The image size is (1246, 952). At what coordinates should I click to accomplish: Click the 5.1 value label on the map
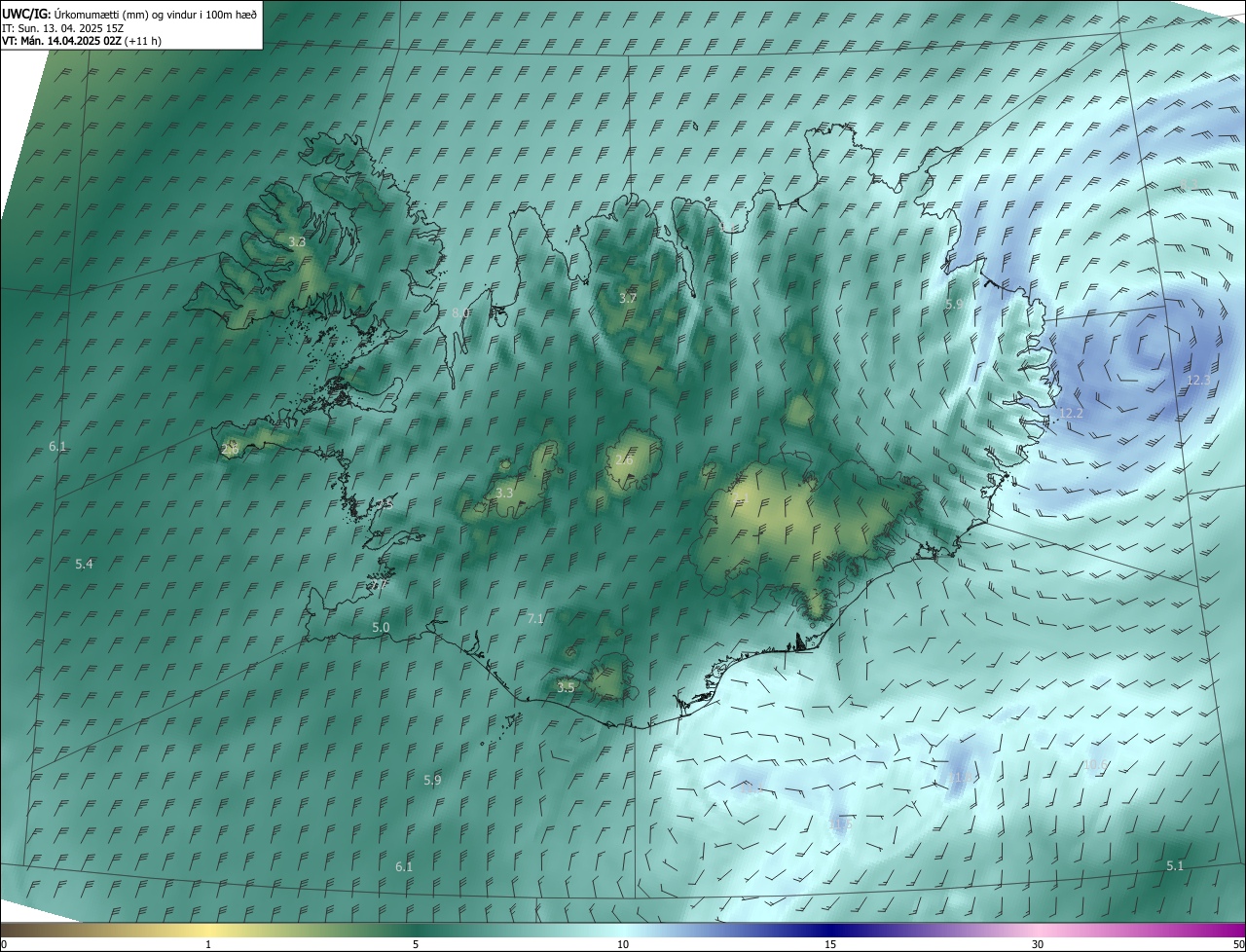(x=1175, y=865)
